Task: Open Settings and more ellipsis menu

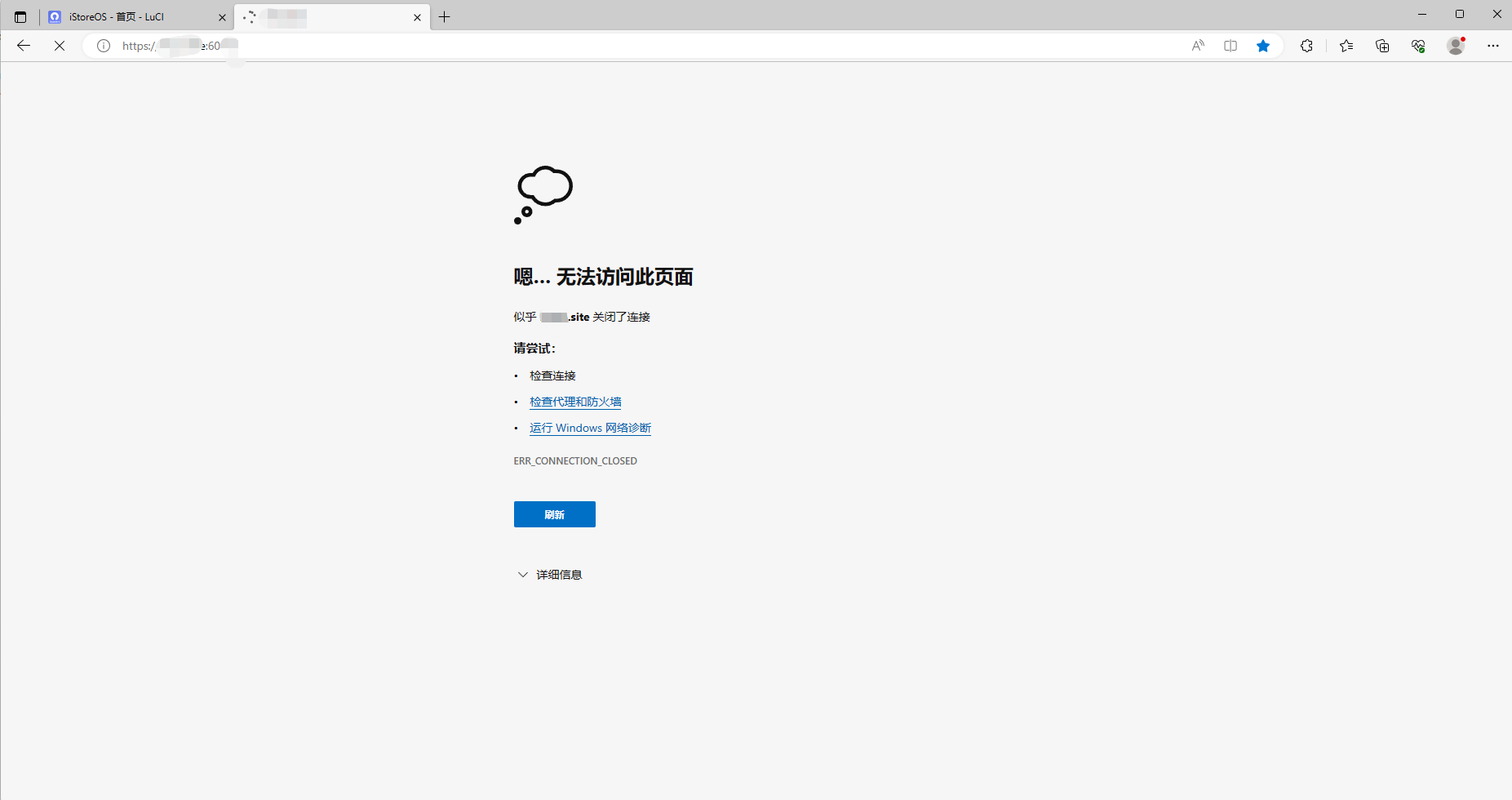Action: point(1493,46)
